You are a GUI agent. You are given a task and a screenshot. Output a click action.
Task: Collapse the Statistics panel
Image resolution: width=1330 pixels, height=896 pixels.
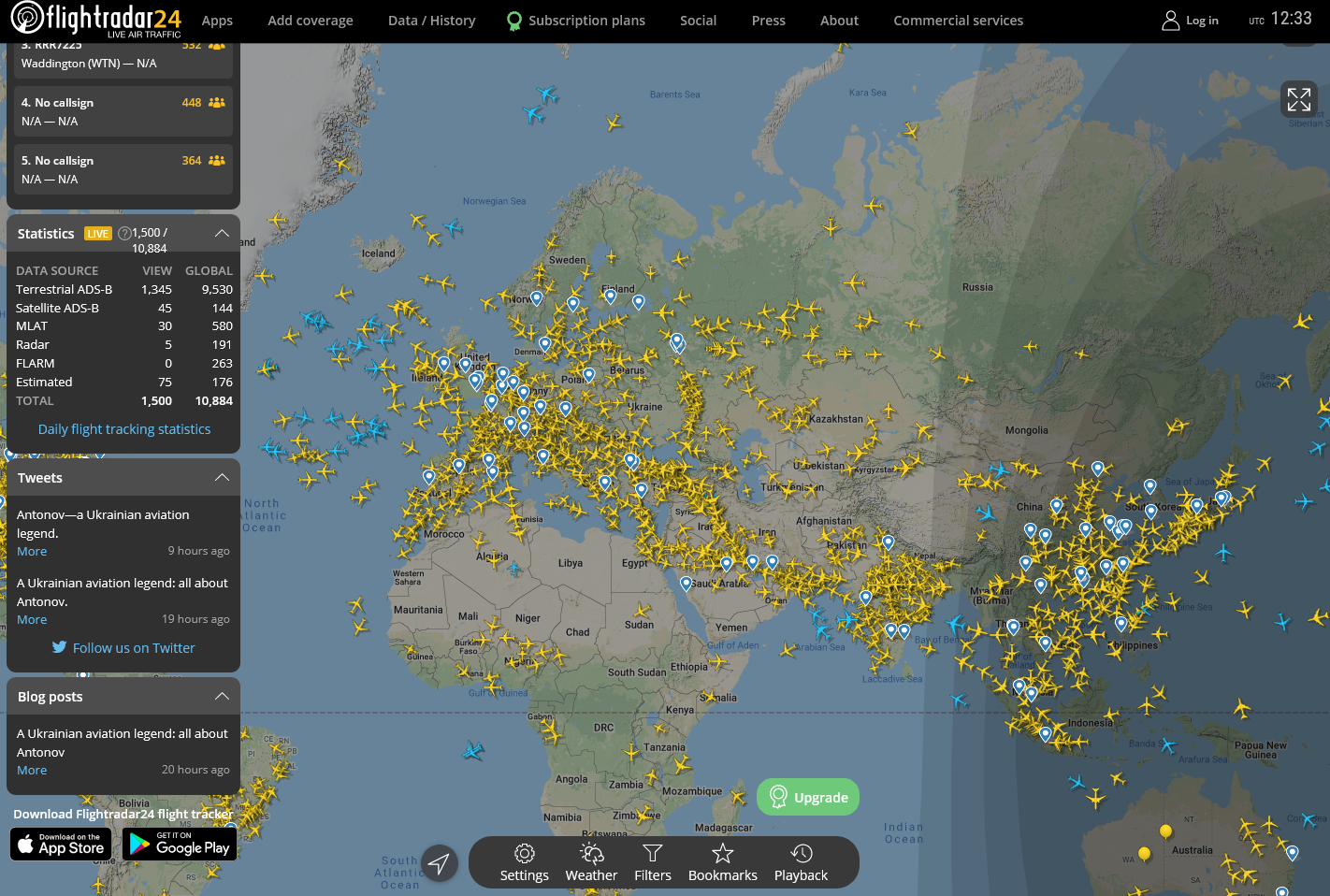222,233
